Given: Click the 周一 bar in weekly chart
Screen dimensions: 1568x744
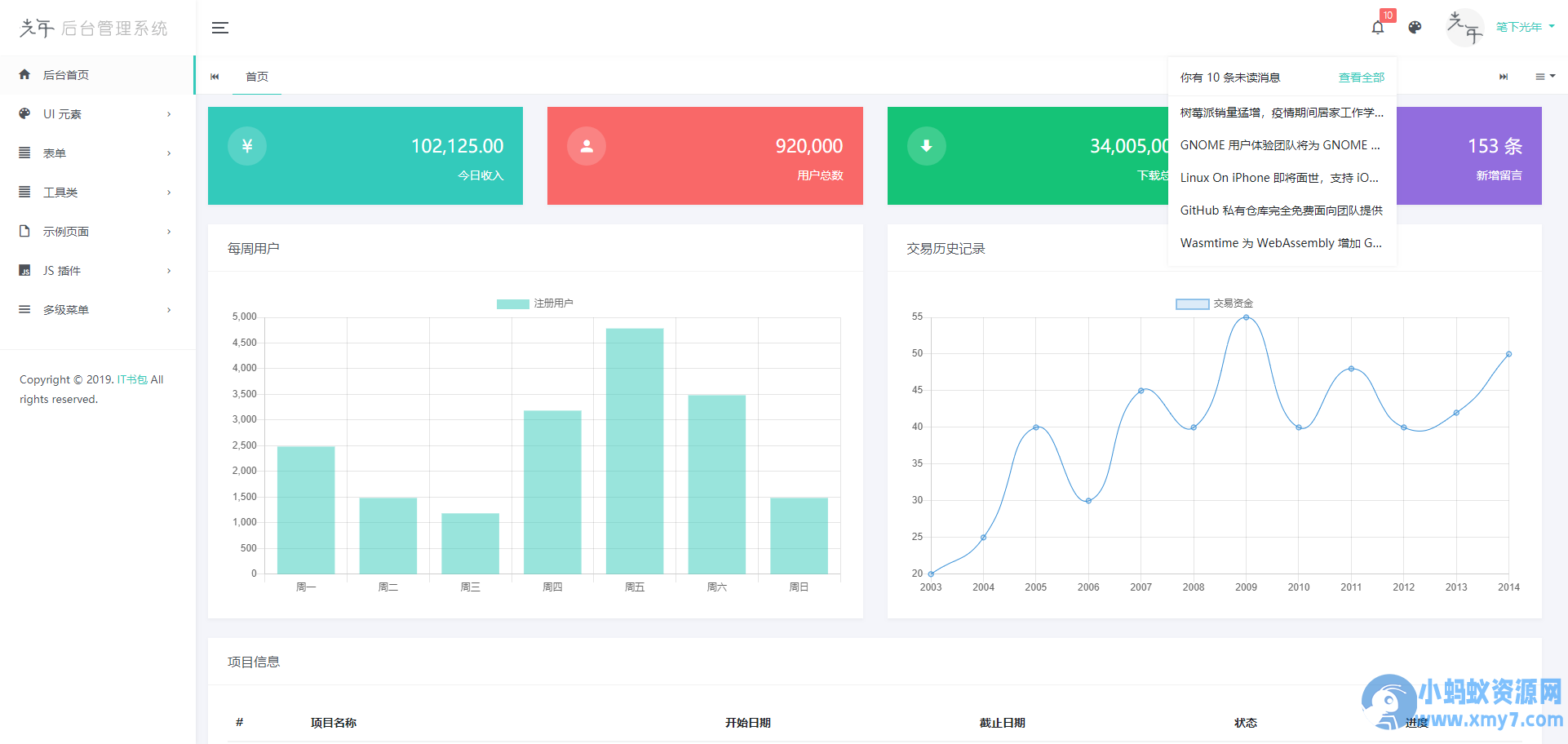Looking at the screenshot, I should point(306,510).
